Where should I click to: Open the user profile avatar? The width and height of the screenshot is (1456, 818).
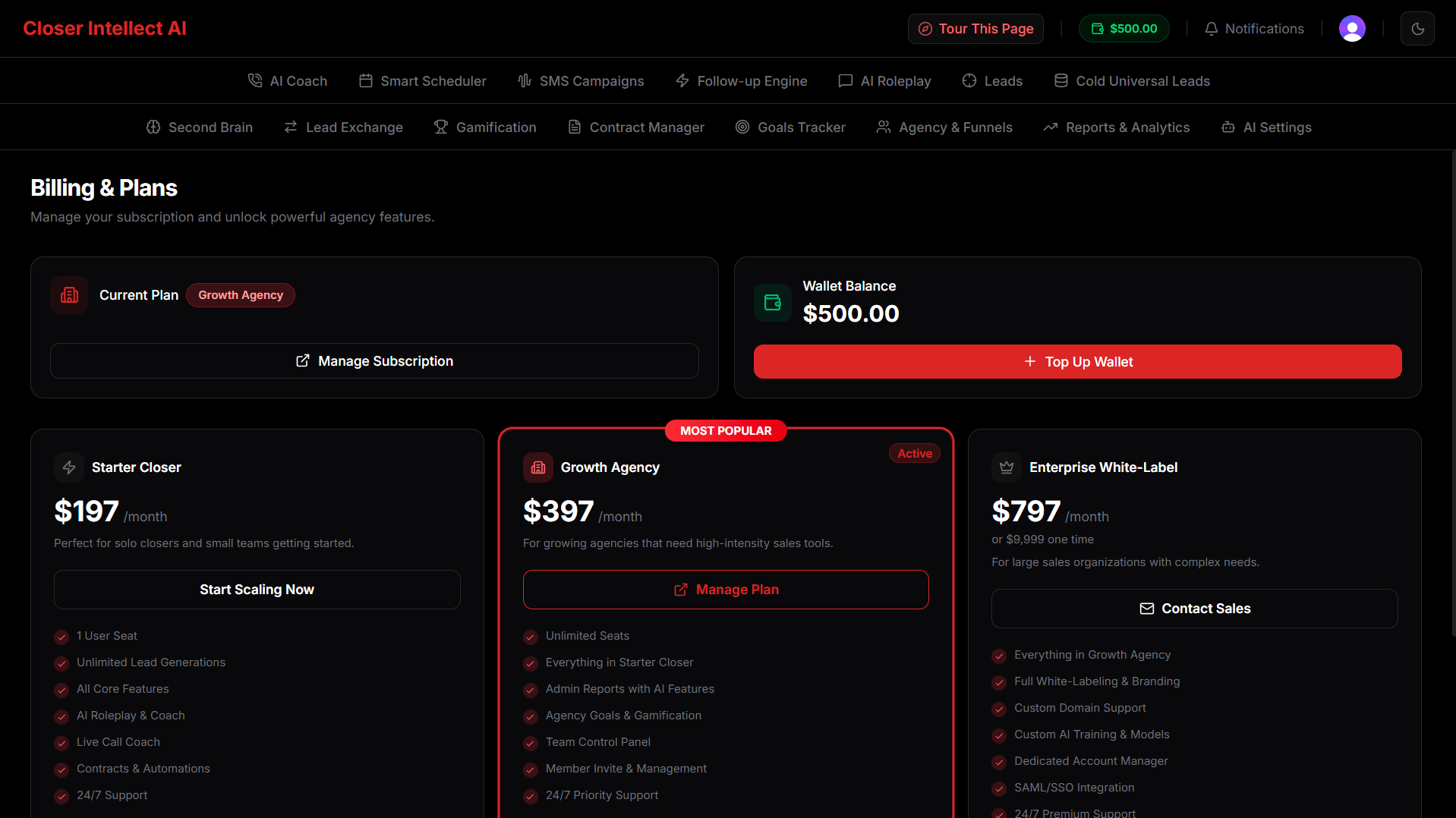point(1352,29)
